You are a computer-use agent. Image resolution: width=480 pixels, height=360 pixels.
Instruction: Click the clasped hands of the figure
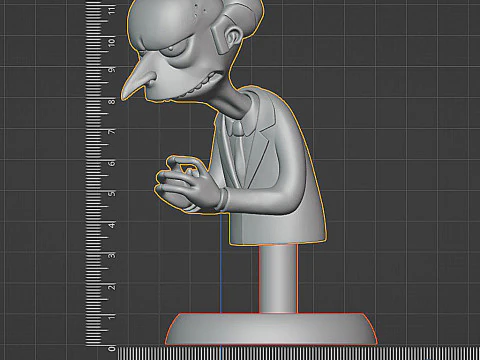coord(187,185)
